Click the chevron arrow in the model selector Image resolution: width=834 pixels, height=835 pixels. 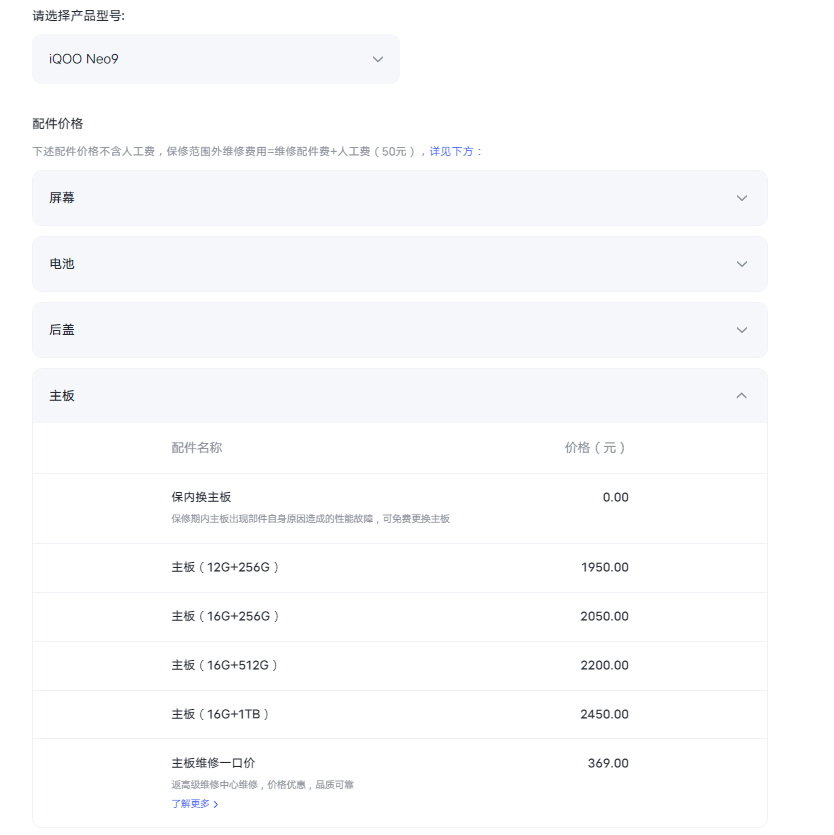click(378, 59)
